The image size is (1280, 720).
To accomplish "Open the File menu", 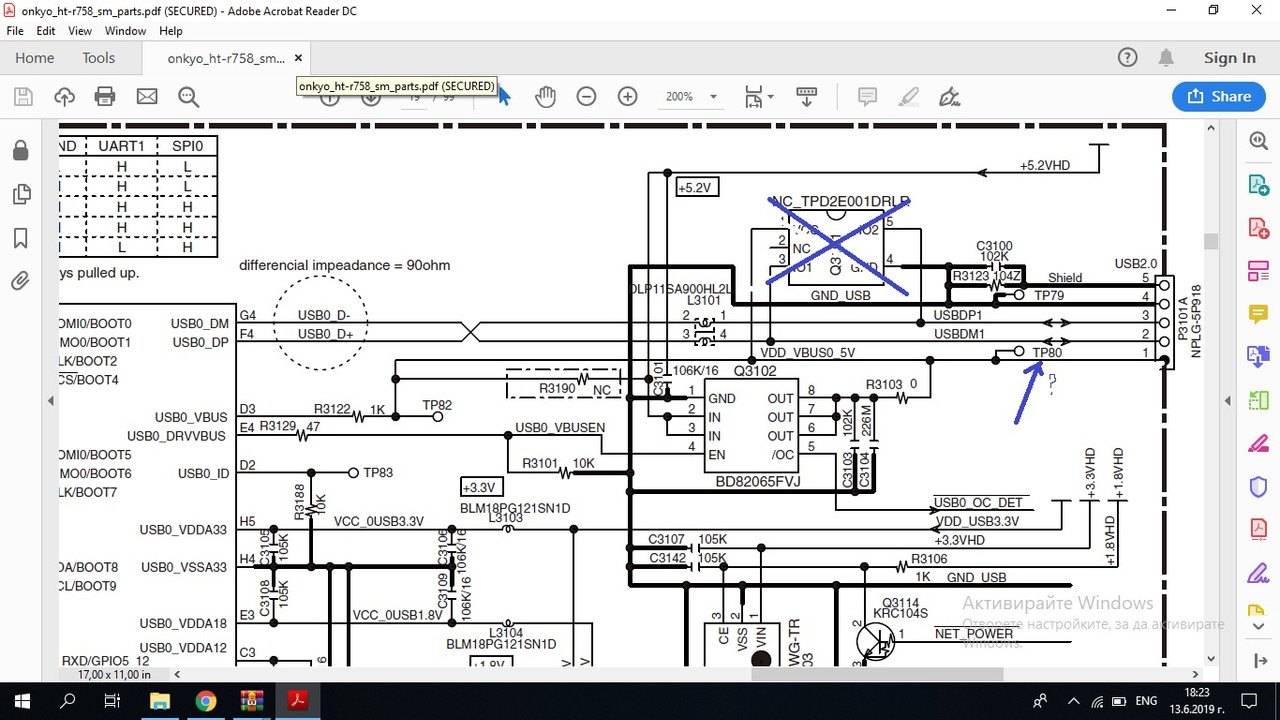I will (x=17, y=31).
